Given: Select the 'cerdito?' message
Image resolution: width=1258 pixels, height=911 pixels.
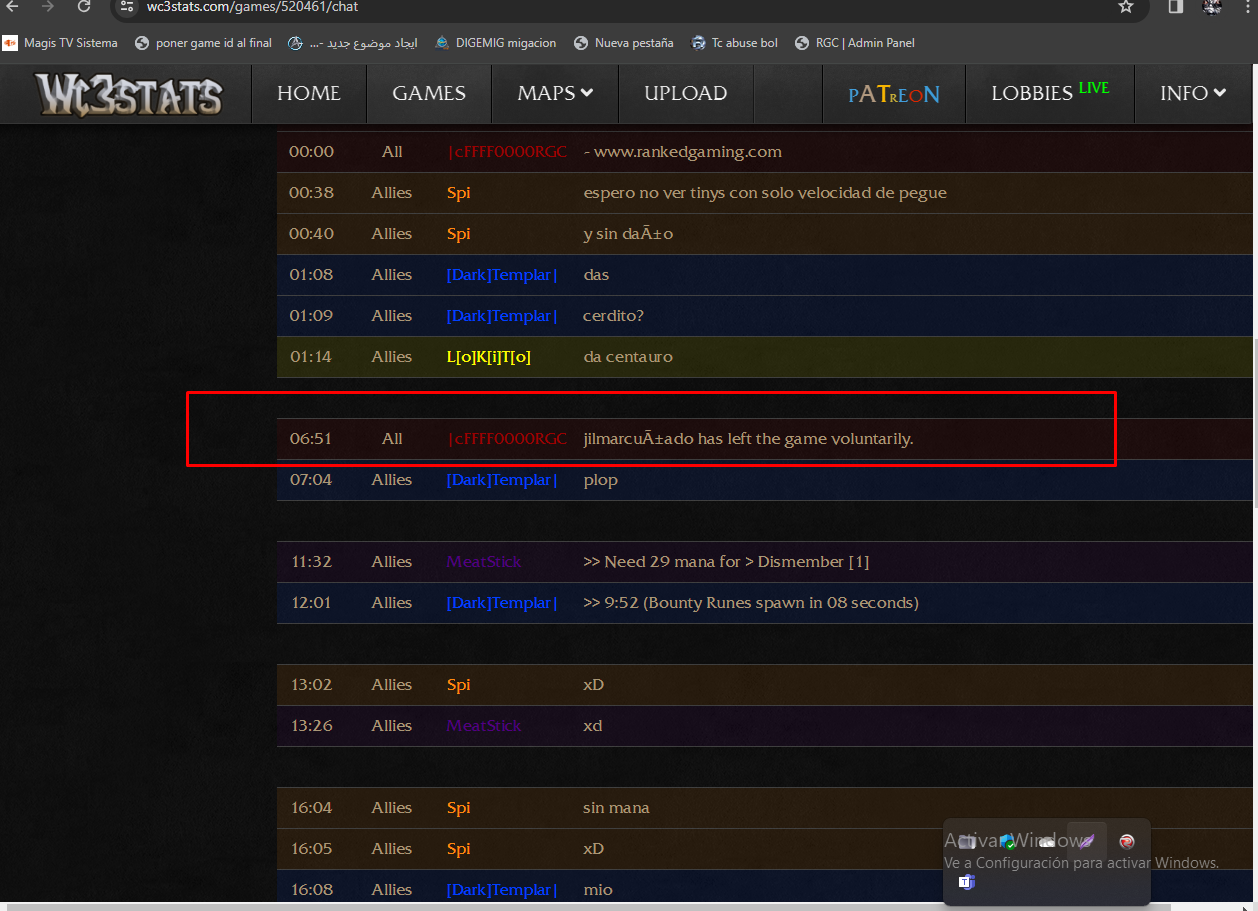Looking at the screenshot, I should point(613,316).
